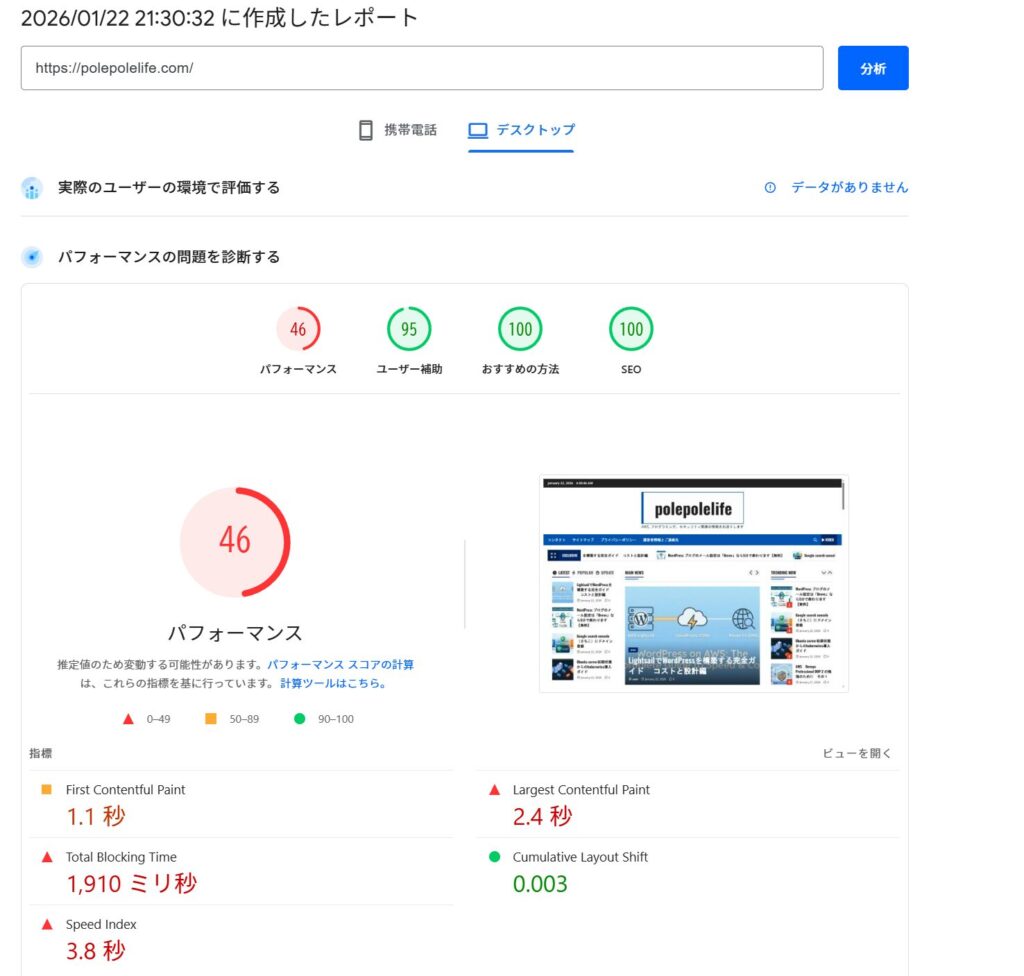Click the desktop monitor icon
This screenshot has height=976, width=1024.
[x=477, y=131]
